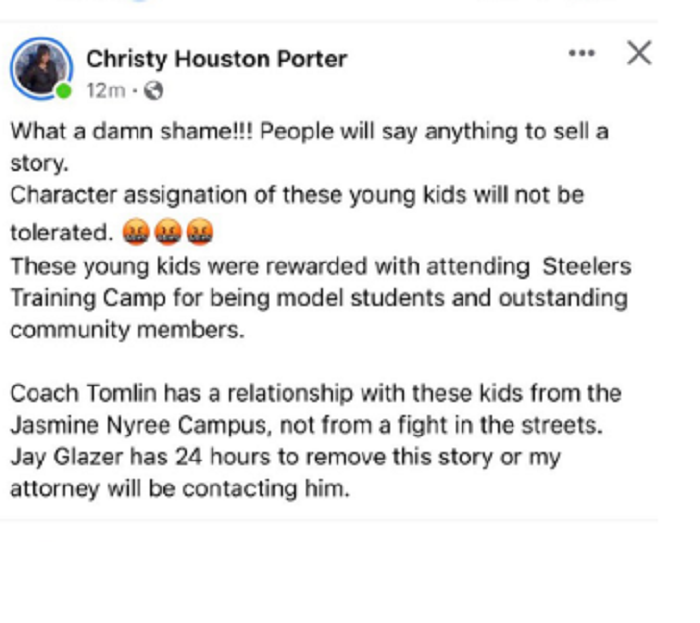The width and height of the screenshot is (700, 623).
Task: Click the green online status dot
Action: click(x=65, y=92)
